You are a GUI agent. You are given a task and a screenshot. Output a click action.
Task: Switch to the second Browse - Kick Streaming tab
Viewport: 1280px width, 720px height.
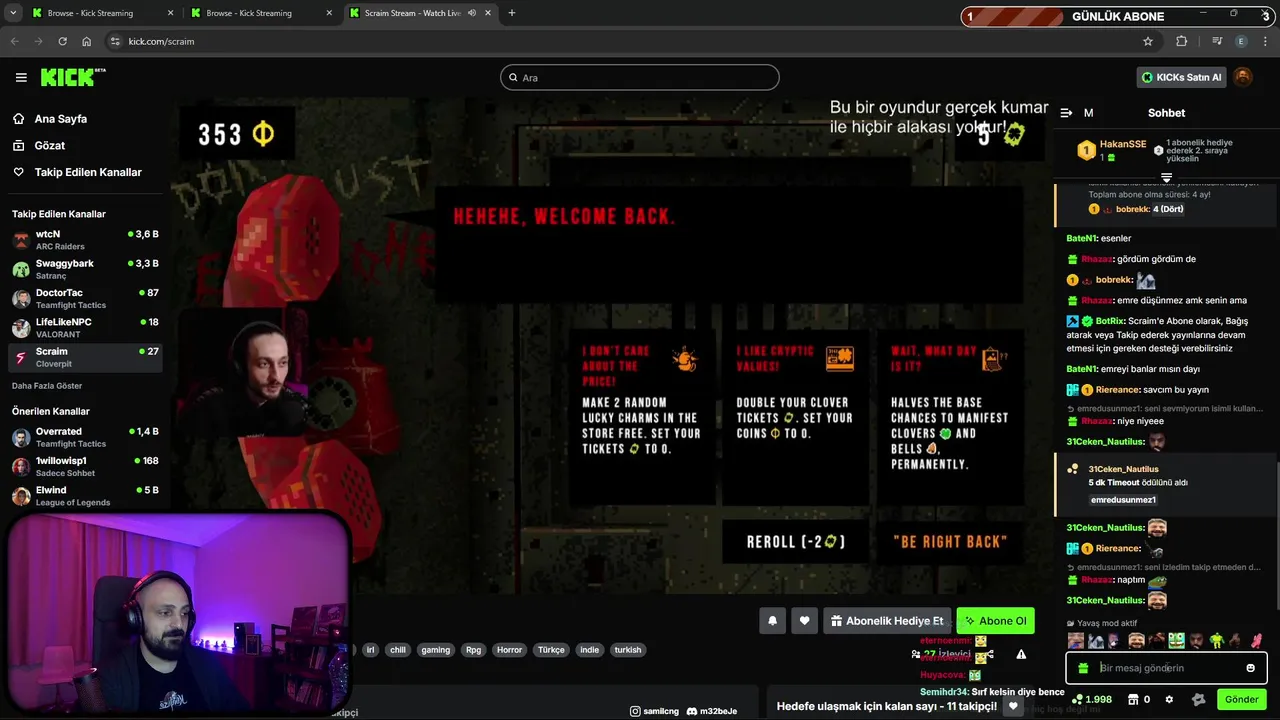260,13
